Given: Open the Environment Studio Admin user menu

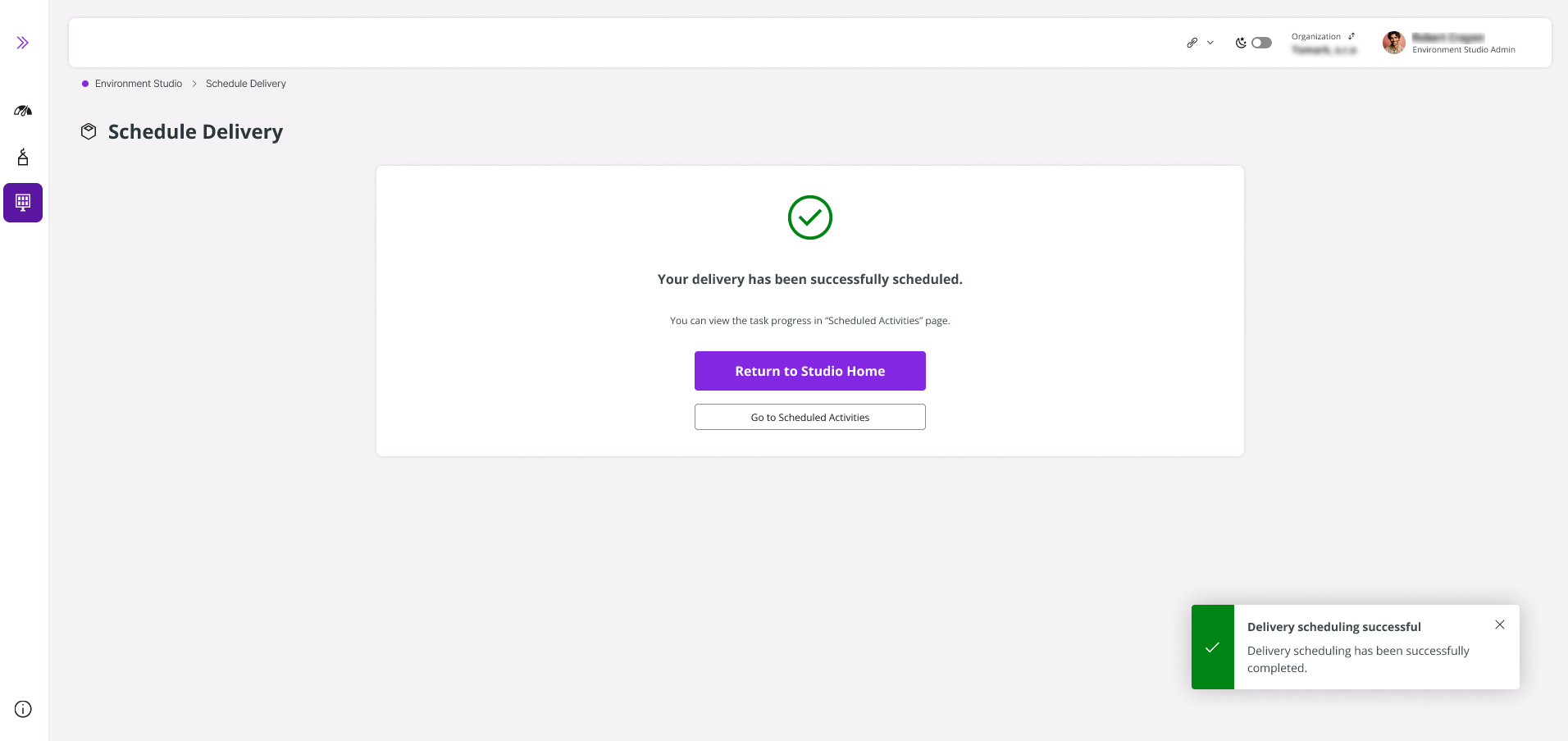Looking at the screenshot, I should pos(1463,43).
